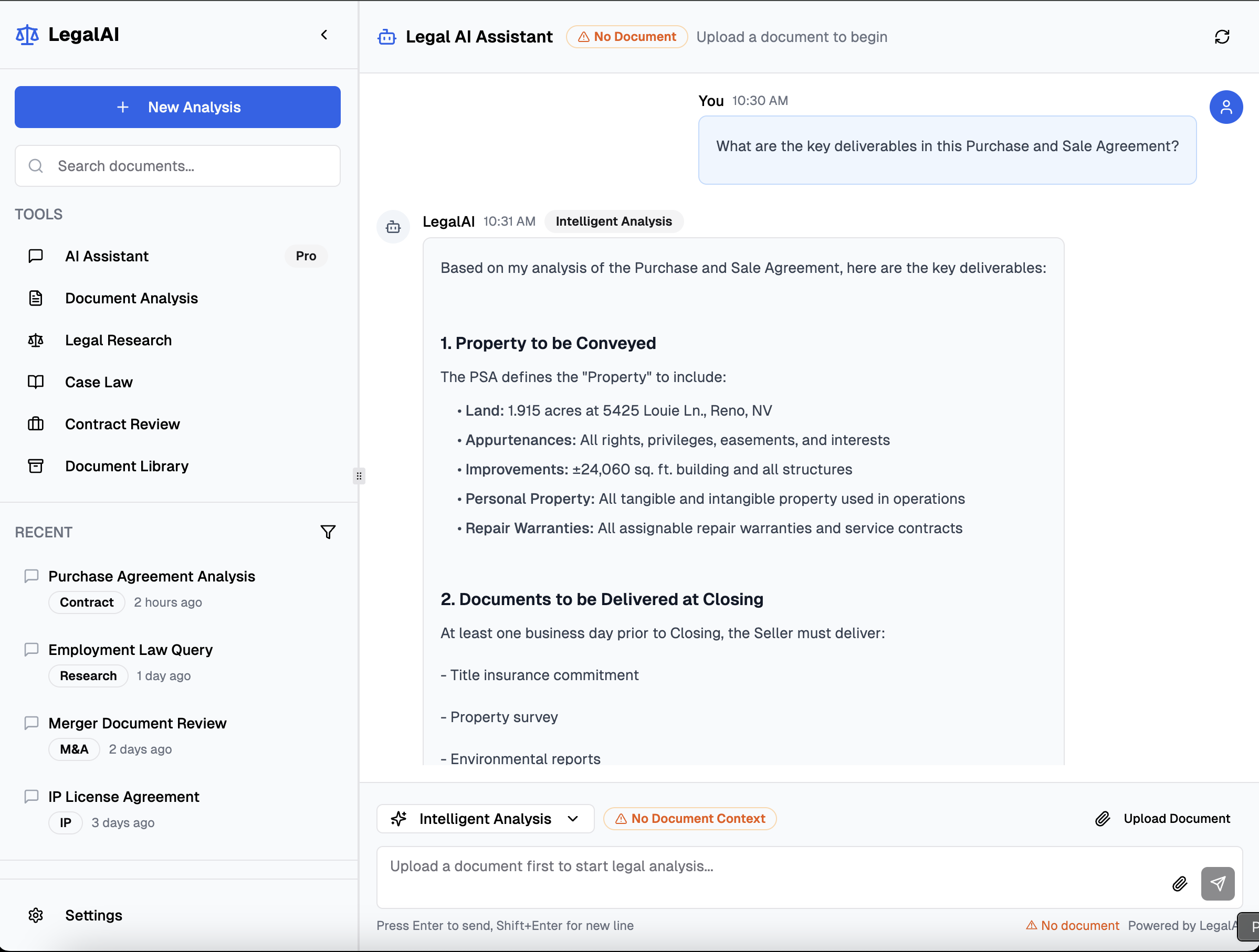Start a New Analysis
This screenshot has height=952, width=1259.
tap(177, 107)
